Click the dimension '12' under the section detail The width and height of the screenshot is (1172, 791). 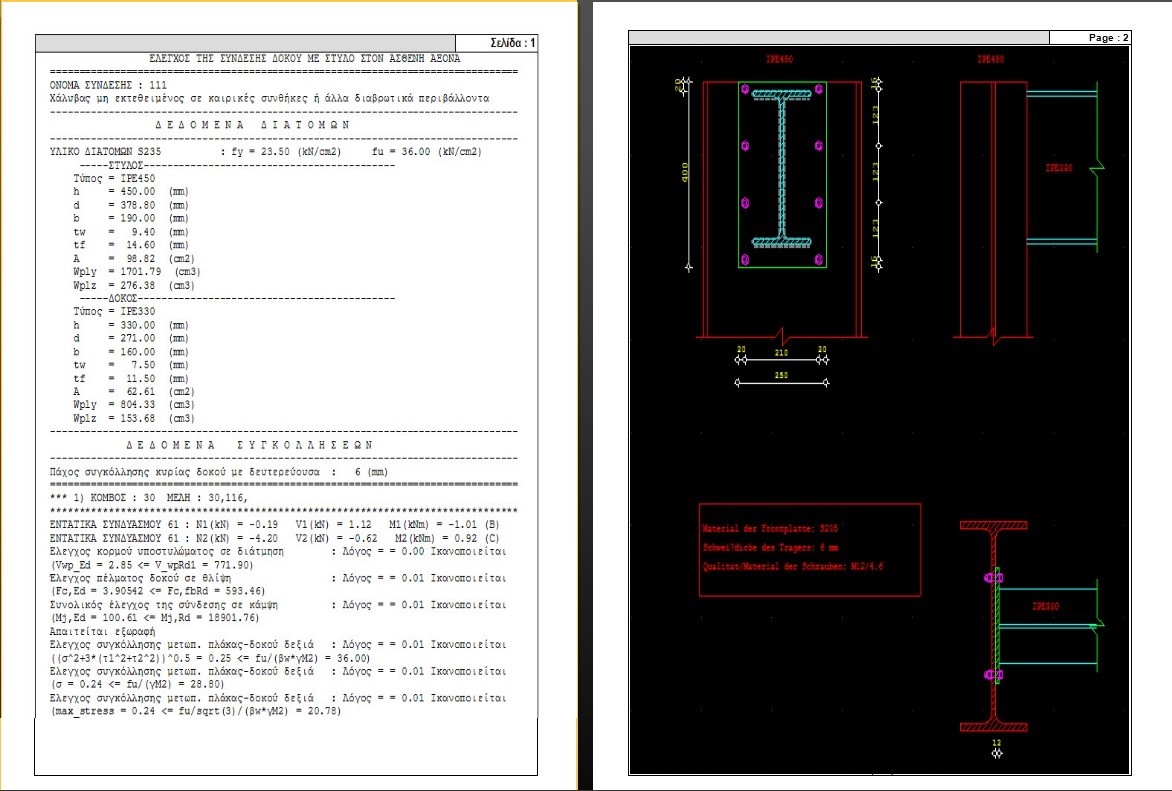point(996,743)
